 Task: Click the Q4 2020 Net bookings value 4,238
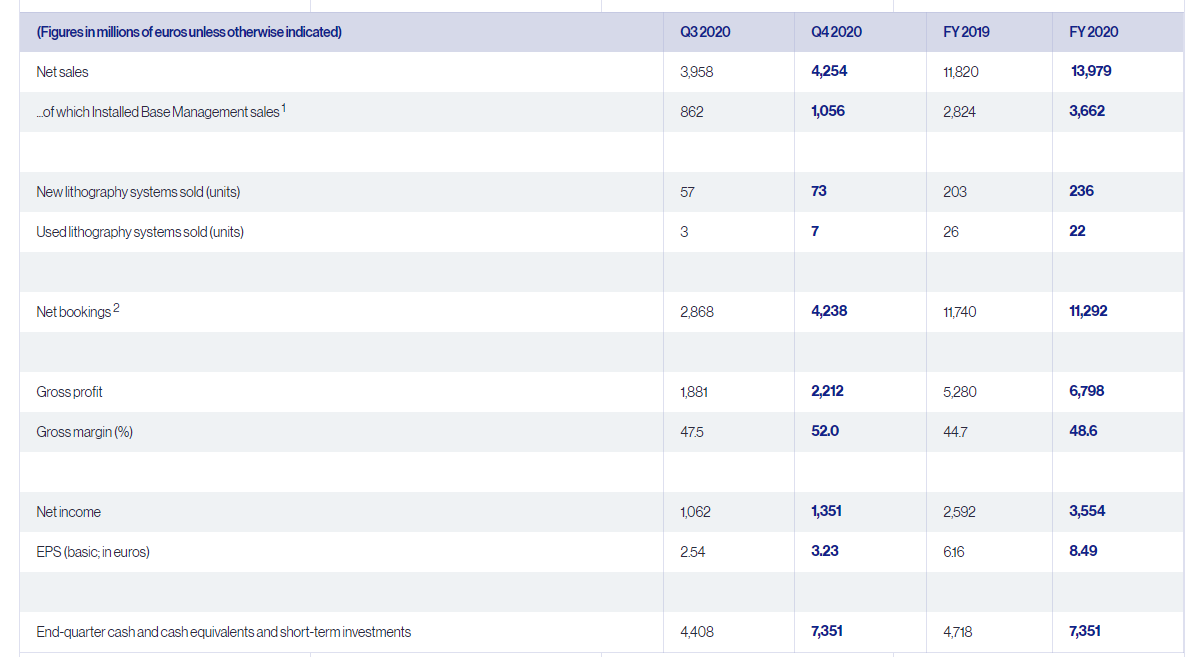[829, 311]
